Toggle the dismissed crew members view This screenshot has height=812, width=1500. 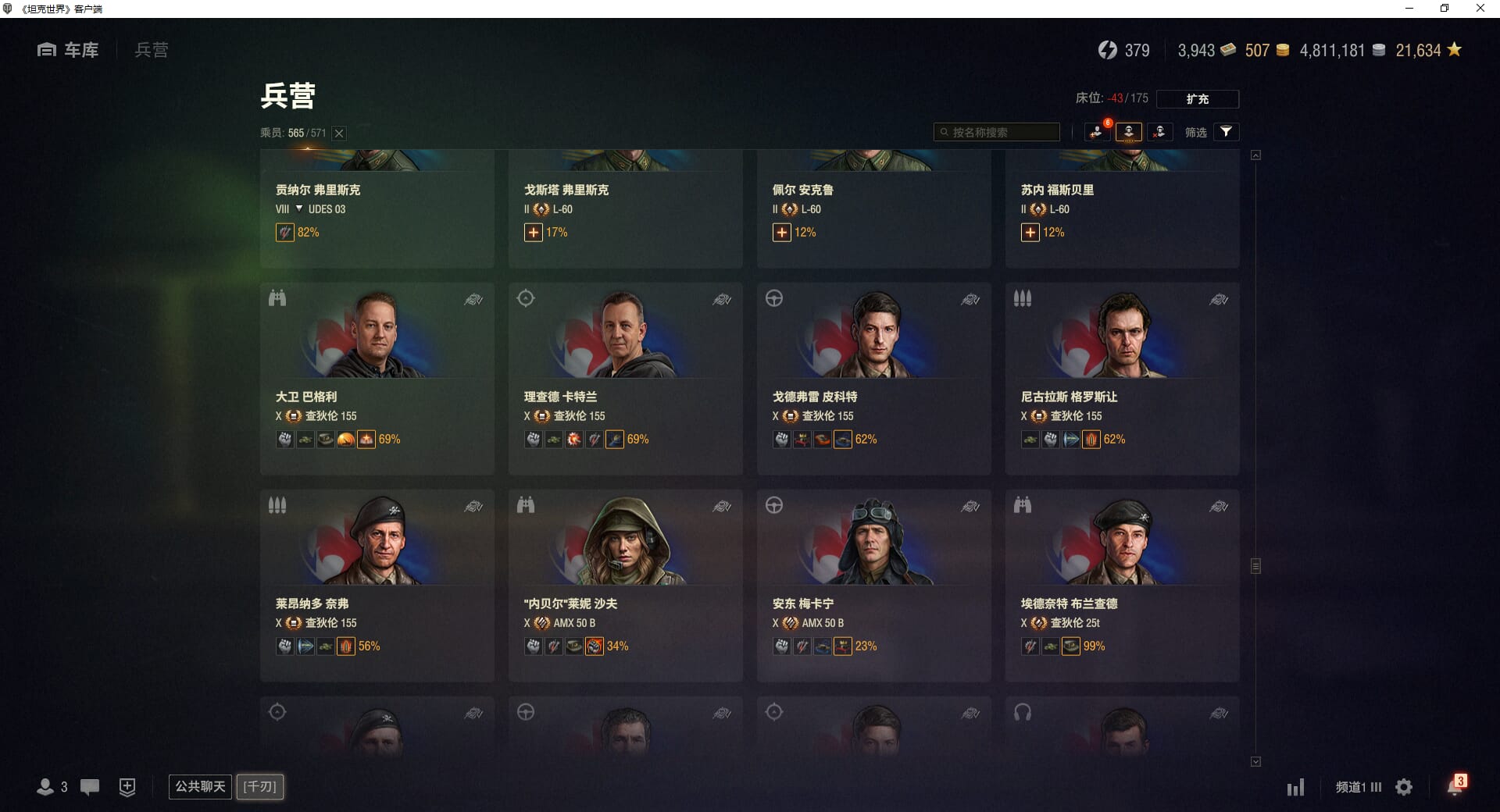(1159, 132)
